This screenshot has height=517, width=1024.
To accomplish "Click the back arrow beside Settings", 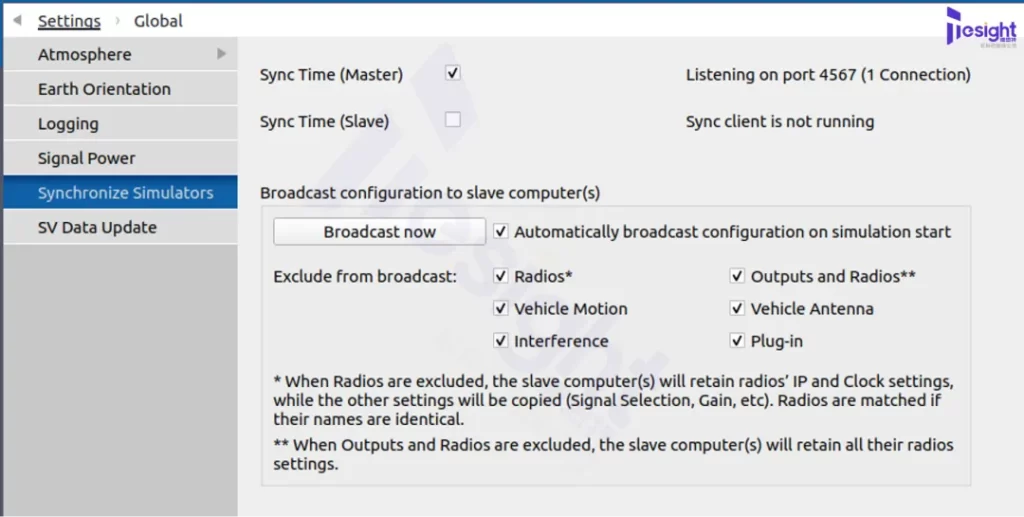I will click(x=17, y=20).
